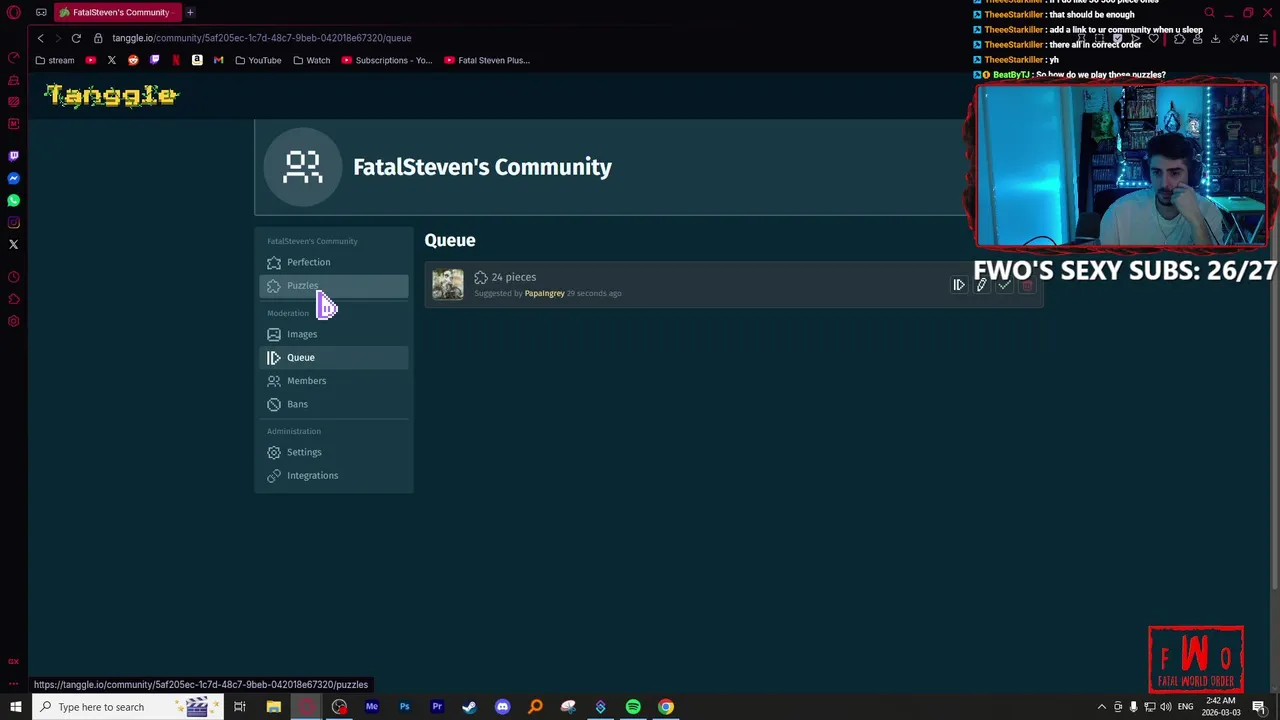The height and width of the screenshot is (720, 1280).
Task: Open the Reddit bookmark icon
Action: [x=133, y=60]
